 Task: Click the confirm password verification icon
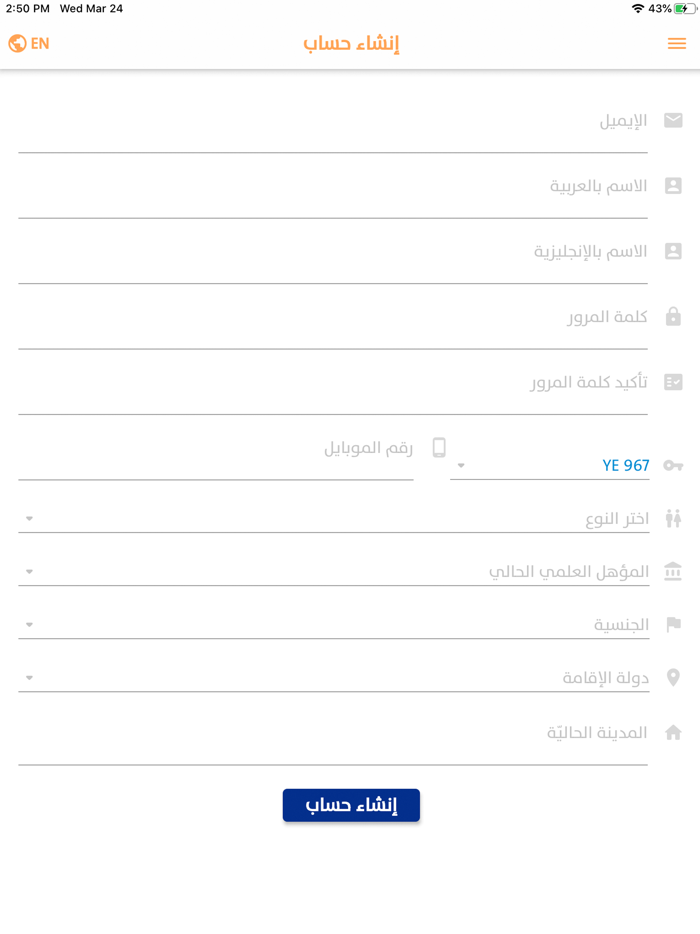[673, 381]
